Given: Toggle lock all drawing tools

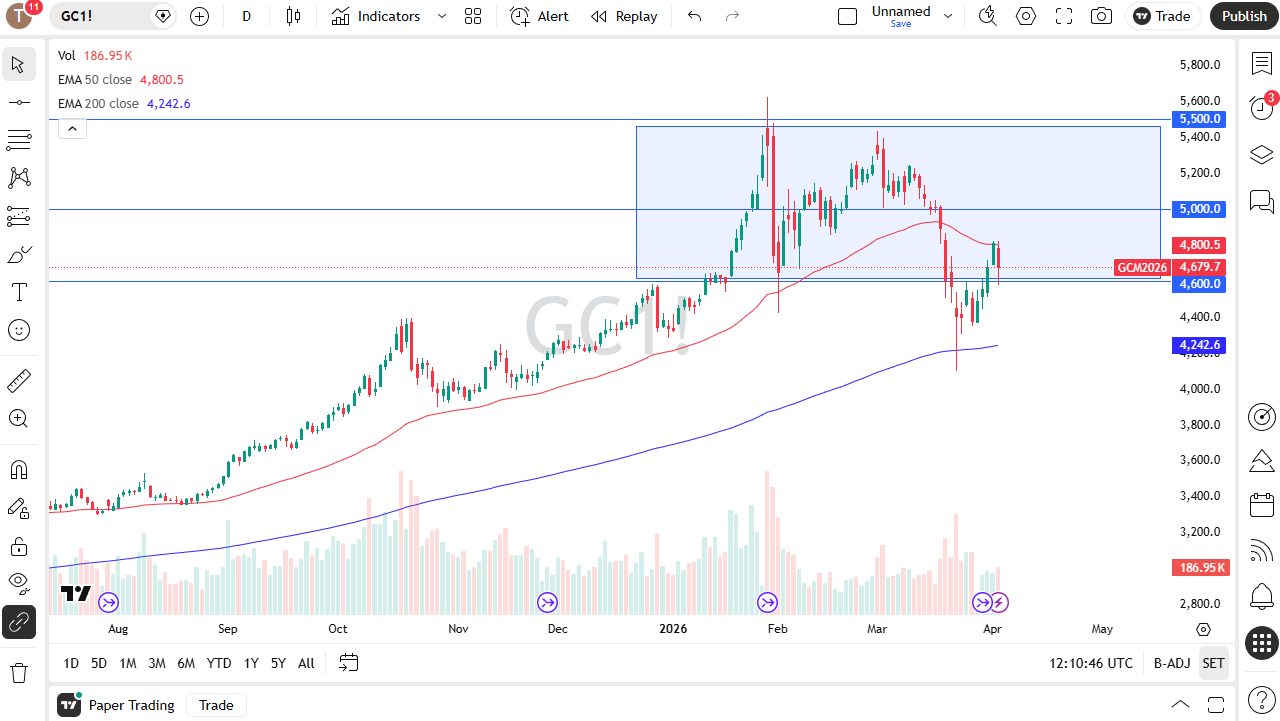Looking at the screenshot, I should point(18,546).
